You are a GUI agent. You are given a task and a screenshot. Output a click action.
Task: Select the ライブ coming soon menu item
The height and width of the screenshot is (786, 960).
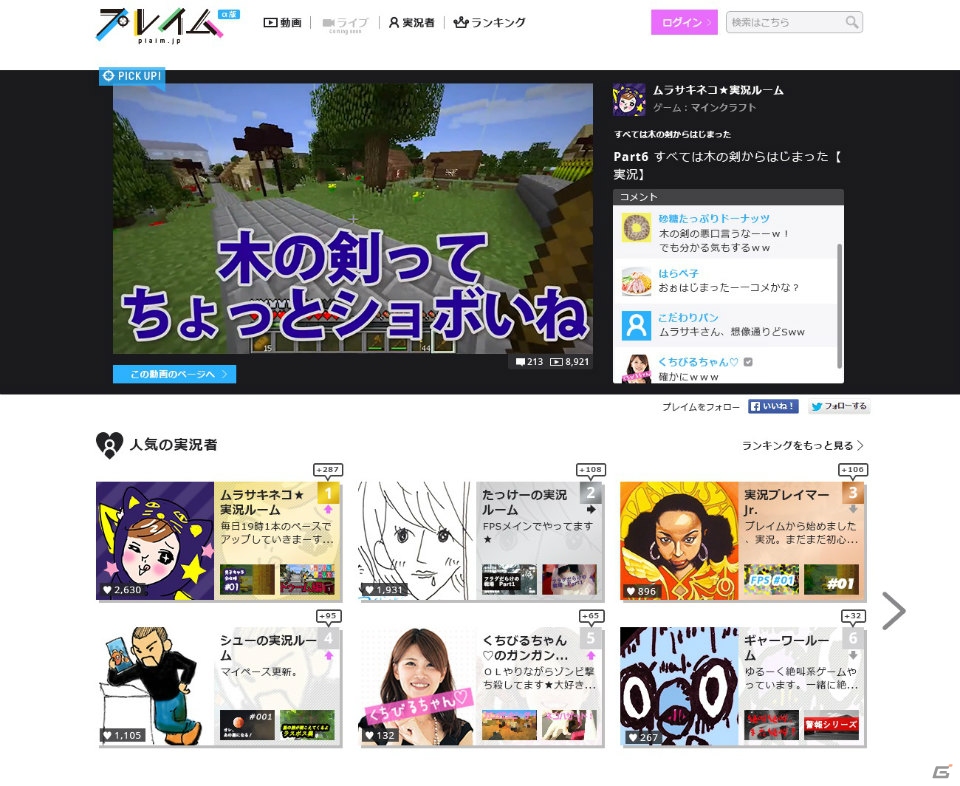point(345,24)
